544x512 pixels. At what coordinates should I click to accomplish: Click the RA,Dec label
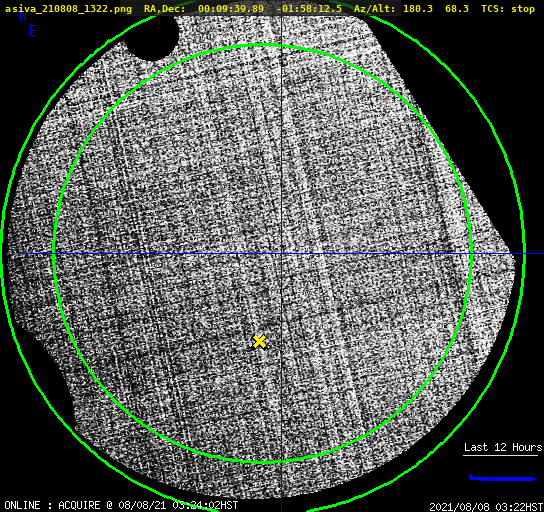(x=164, y=9)
